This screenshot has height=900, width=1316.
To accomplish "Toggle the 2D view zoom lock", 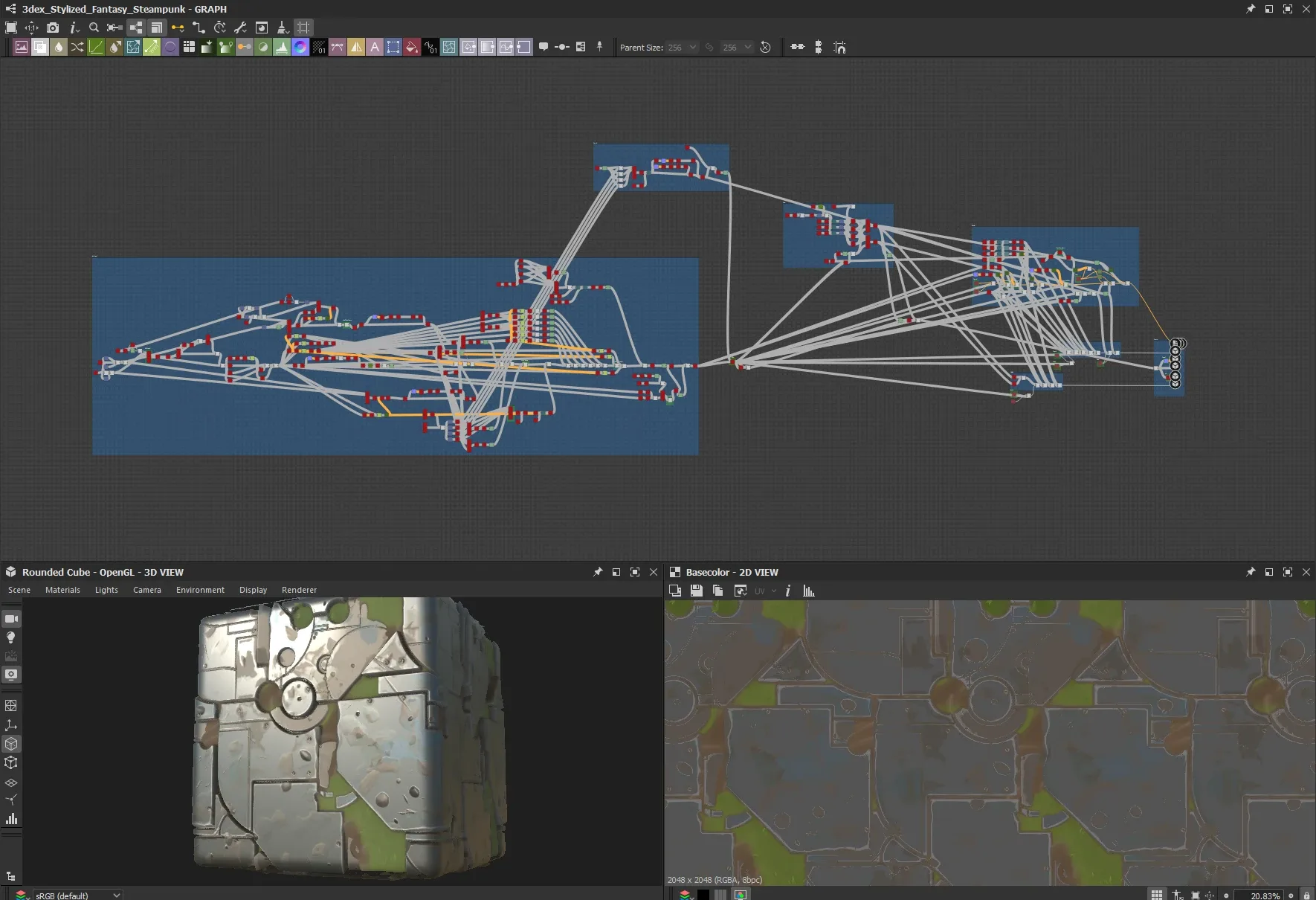I will [x=1306, y=895].
